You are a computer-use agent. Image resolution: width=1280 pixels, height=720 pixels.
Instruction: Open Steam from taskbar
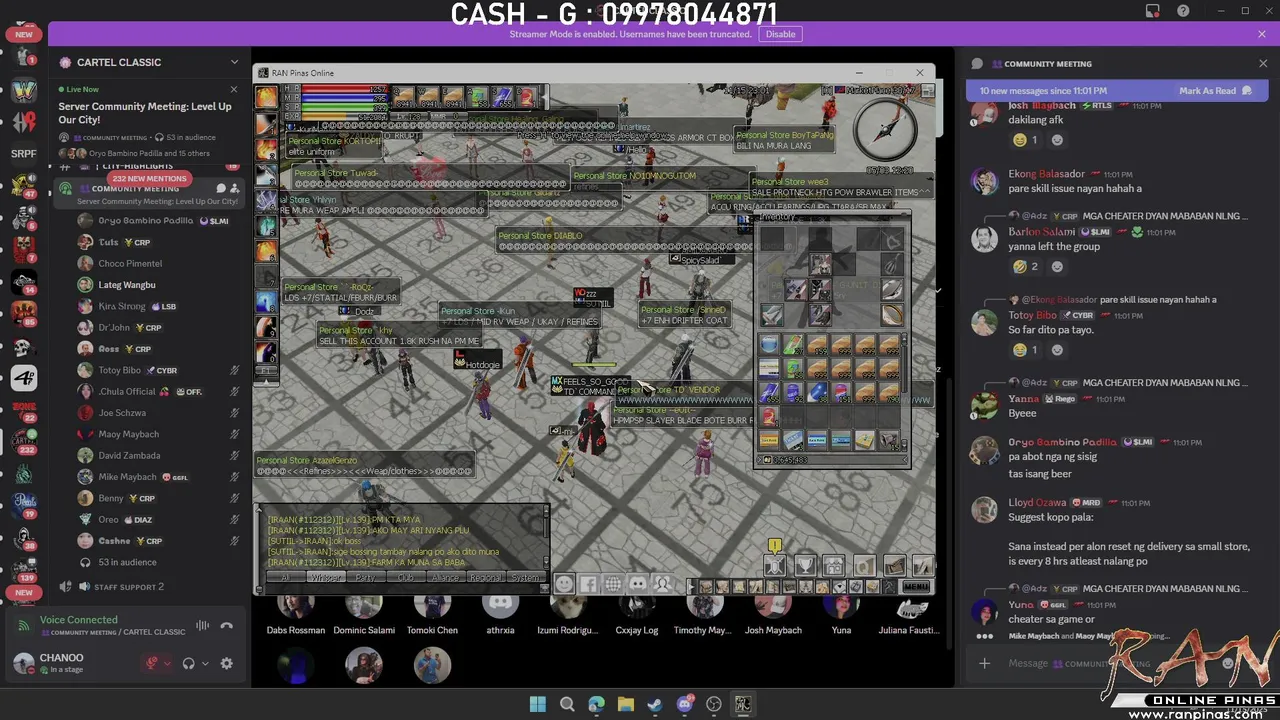click(655, 704)
